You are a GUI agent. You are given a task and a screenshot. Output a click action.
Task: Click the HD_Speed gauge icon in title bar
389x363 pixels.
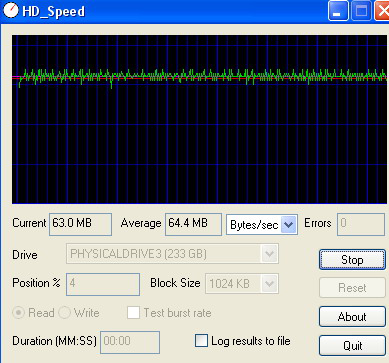point(10,10)
